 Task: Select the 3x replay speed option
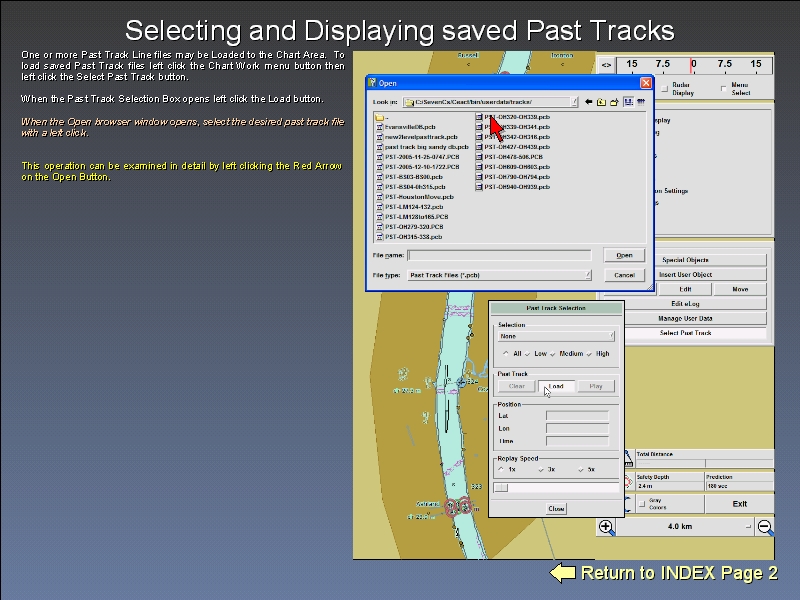pos(542,469)
